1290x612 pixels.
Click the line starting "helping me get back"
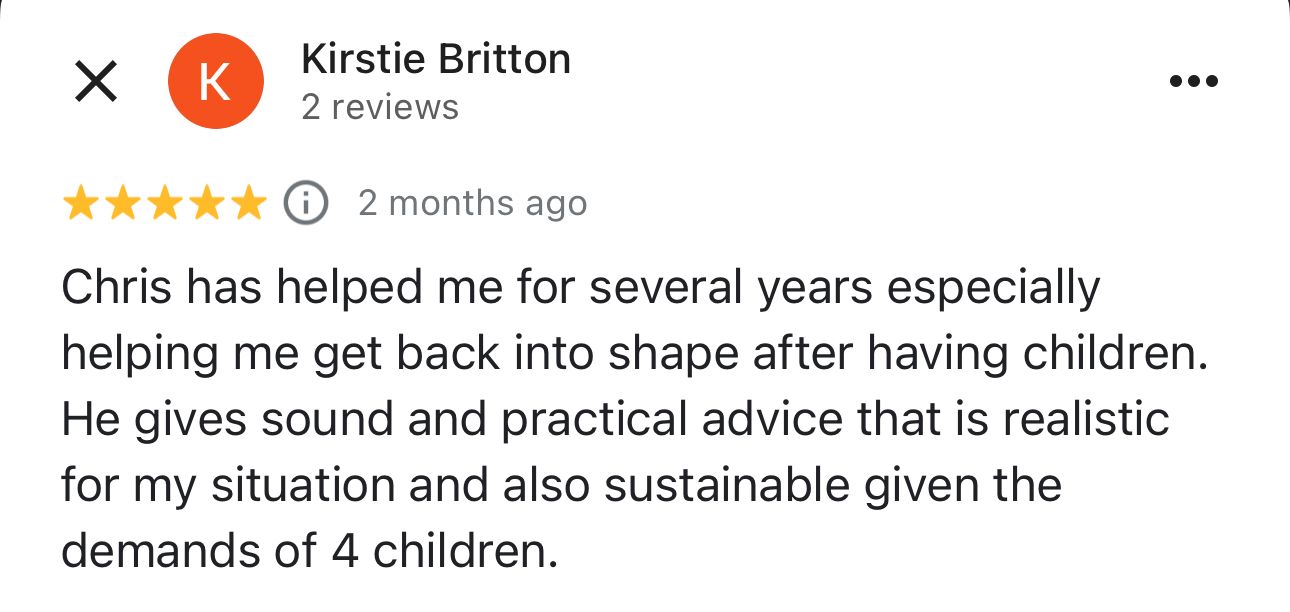[x=634, y=354]
